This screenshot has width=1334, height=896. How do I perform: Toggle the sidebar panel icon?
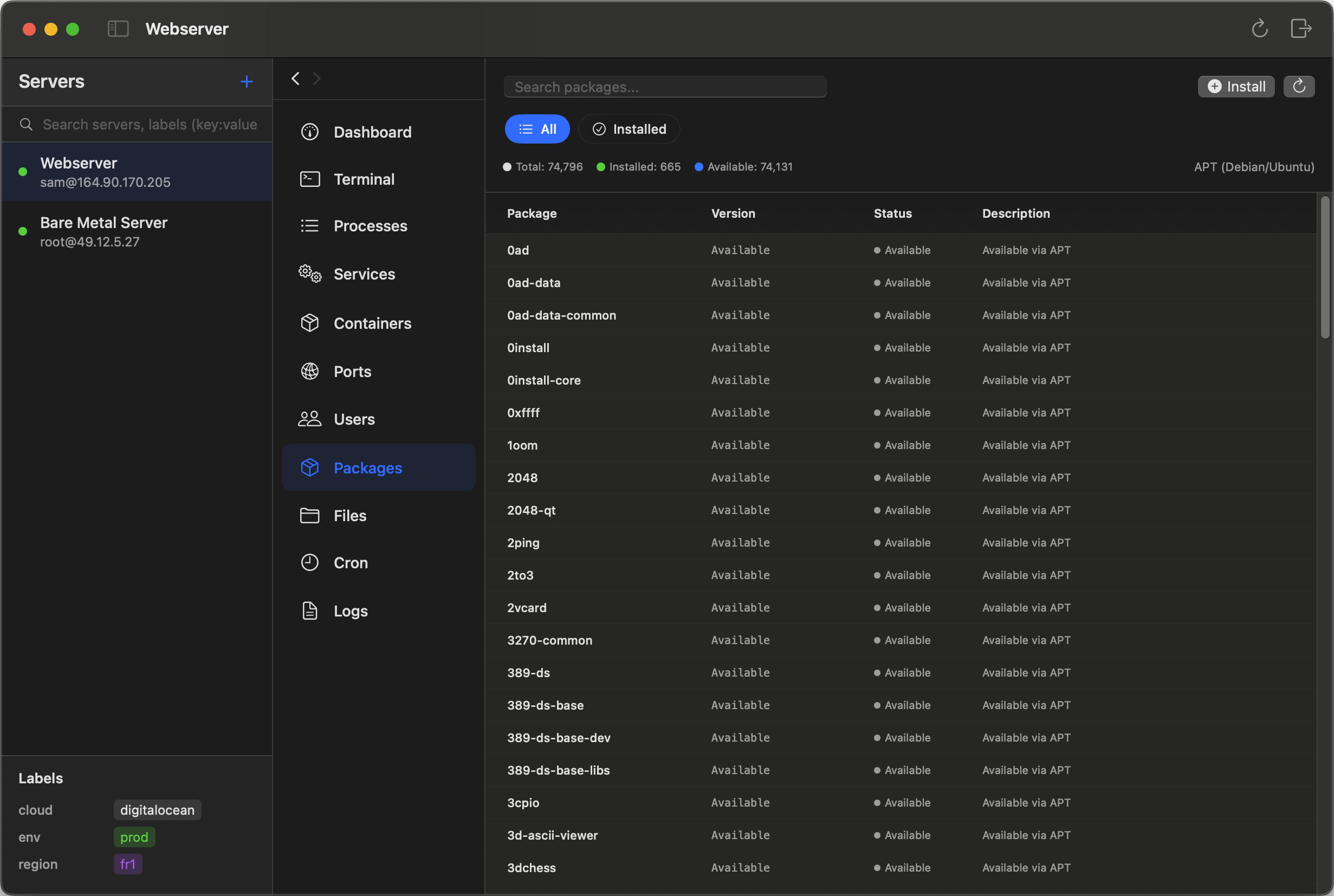[118, 29]
